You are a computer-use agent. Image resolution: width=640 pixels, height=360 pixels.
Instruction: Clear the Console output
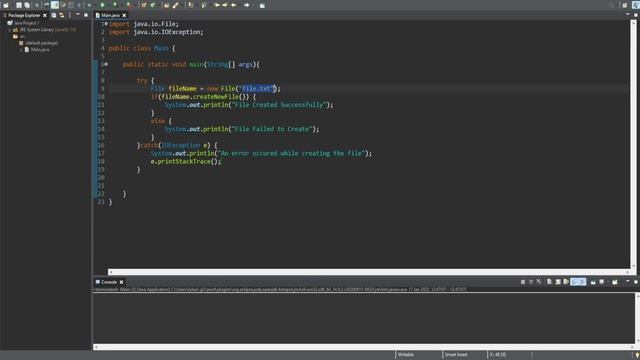click(549, 282)
